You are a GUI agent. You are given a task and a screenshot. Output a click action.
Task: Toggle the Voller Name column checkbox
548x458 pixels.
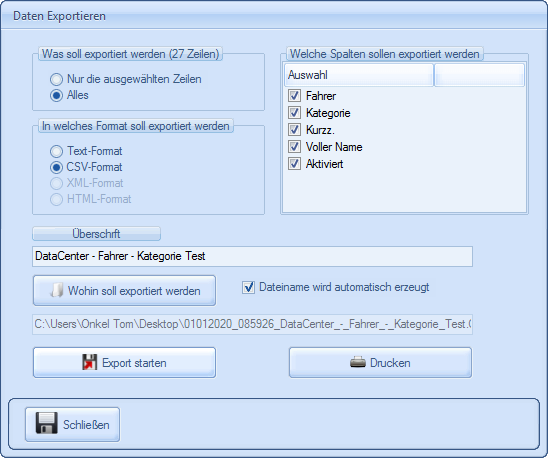294,146
